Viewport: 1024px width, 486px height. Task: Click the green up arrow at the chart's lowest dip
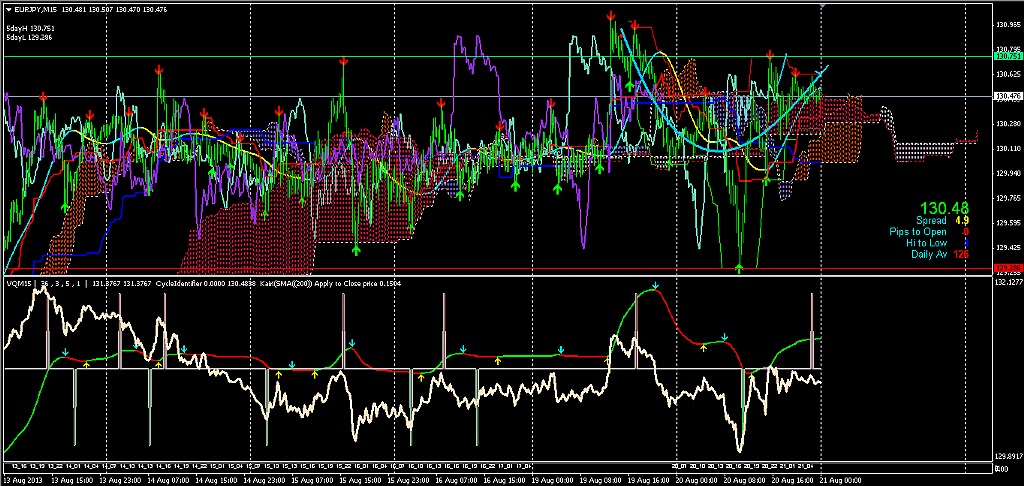(x=739, y=267)
